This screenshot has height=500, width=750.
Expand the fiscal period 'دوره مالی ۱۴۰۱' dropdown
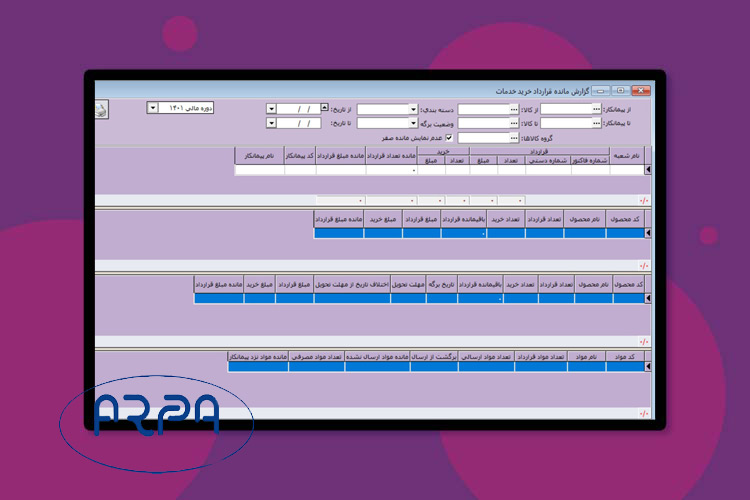point(152,107)
